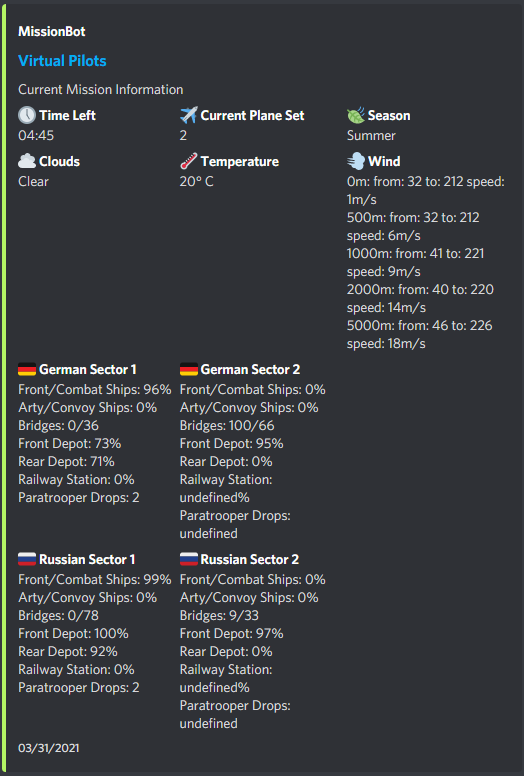The height and width of the screenshot is (776, 524).
Task: Click the Russian Sector 2 heading
Action: coord(249,560)
